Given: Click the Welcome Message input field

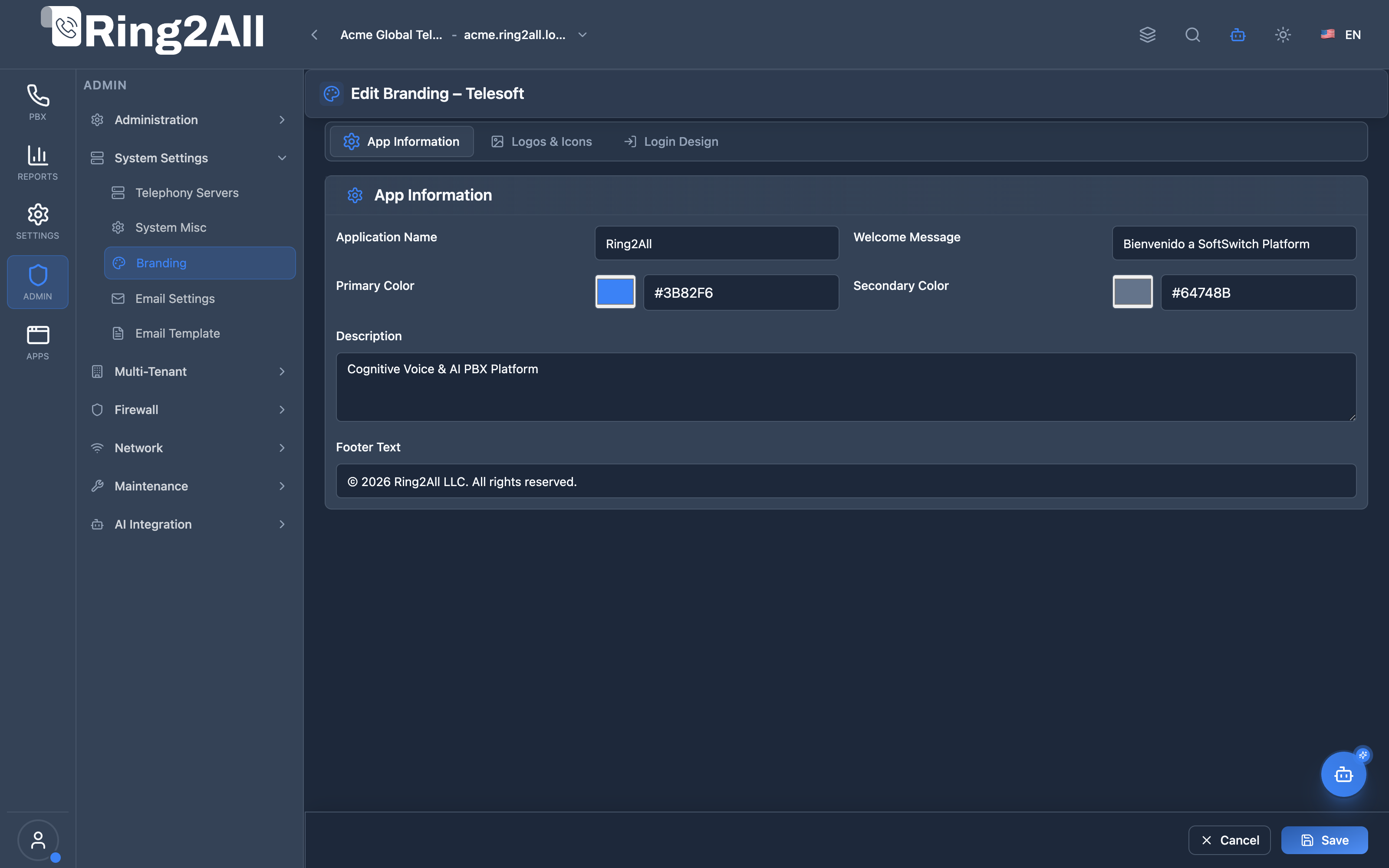Looking at the screenshot, I should (1234, 243).
